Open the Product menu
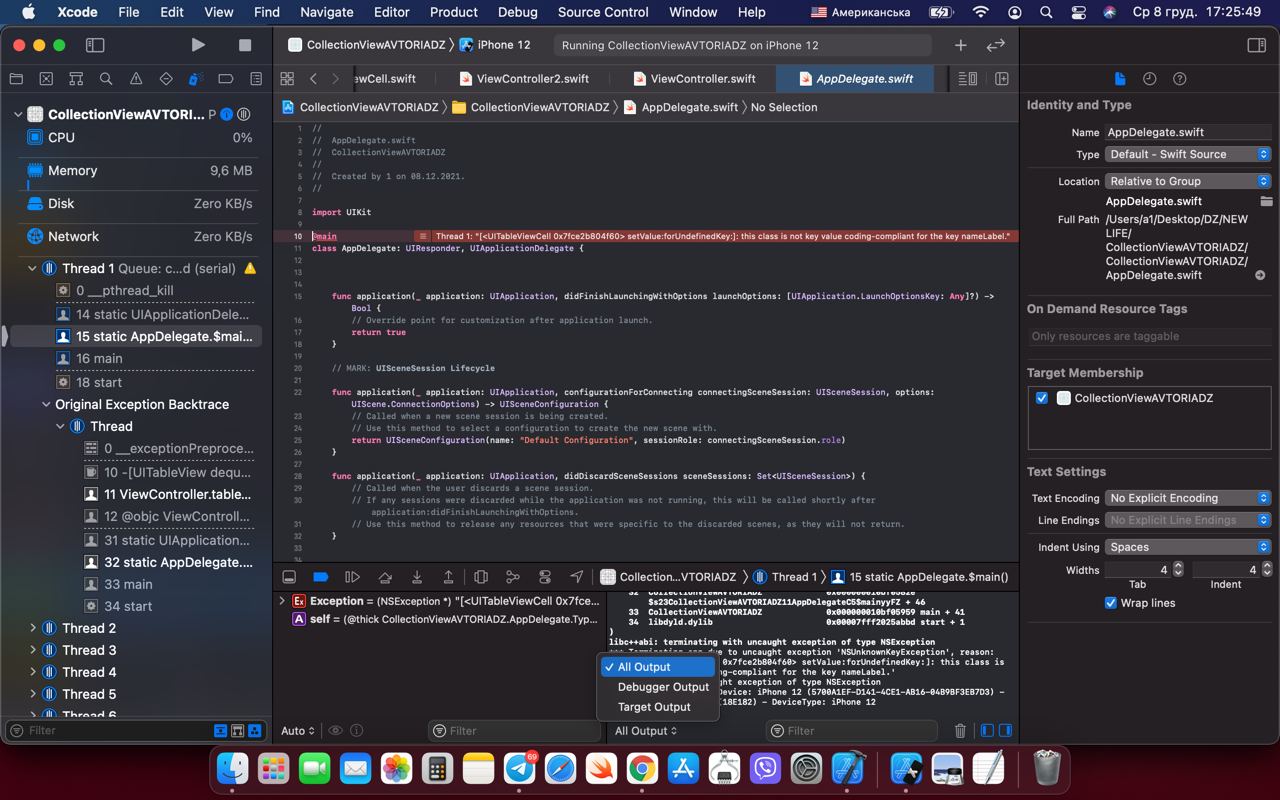Image resolution: width=1280 pixels, height=800 pixels. 453,12
